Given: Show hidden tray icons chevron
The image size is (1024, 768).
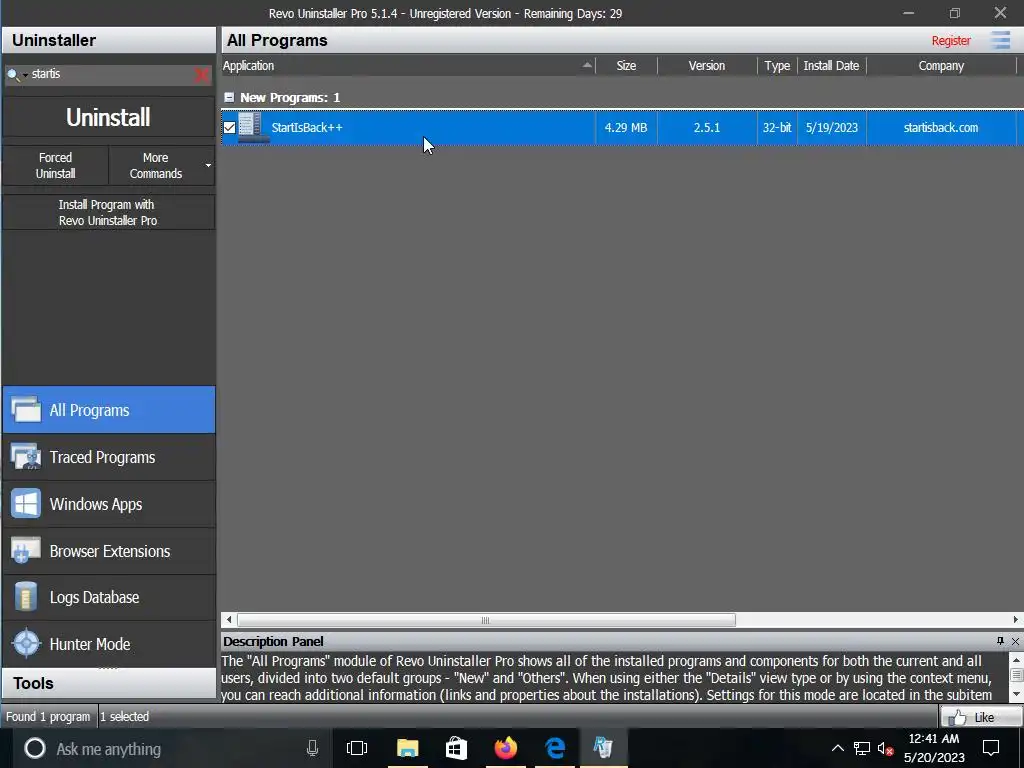Looking at the screenshot, I should [837, 748].
